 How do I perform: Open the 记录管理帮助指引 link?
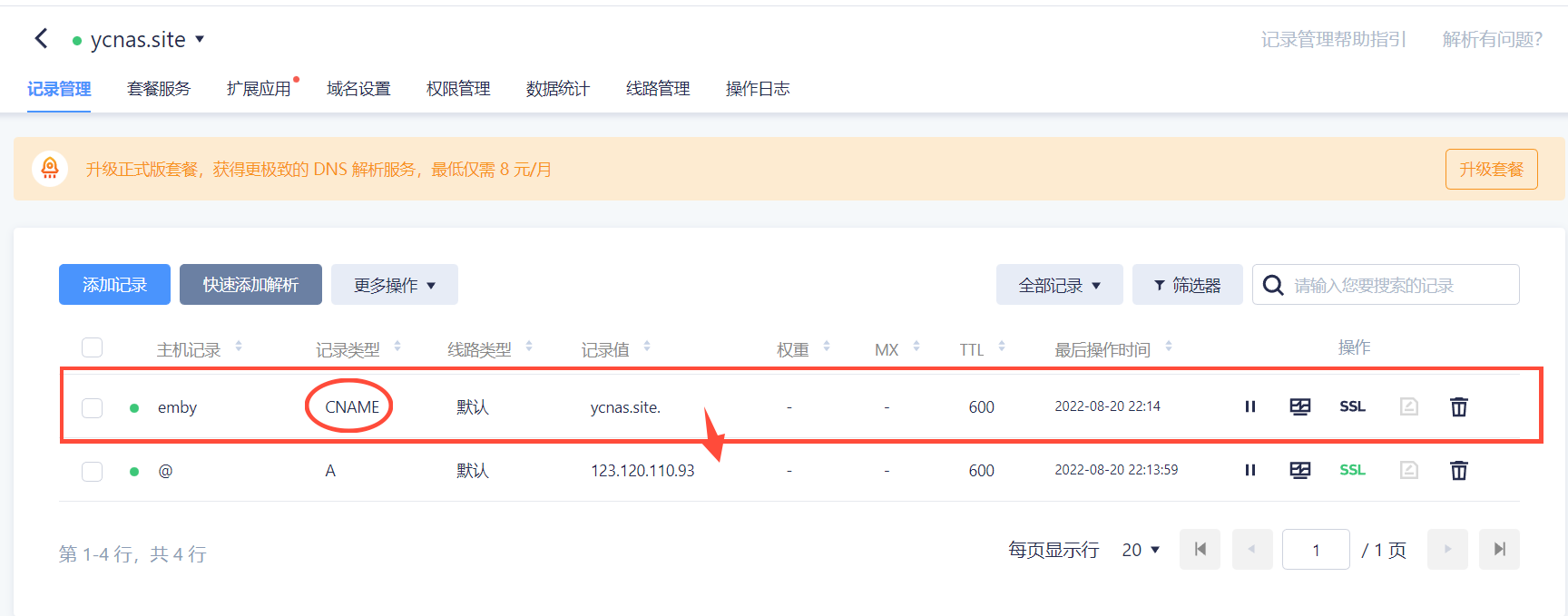point(1333,39)
